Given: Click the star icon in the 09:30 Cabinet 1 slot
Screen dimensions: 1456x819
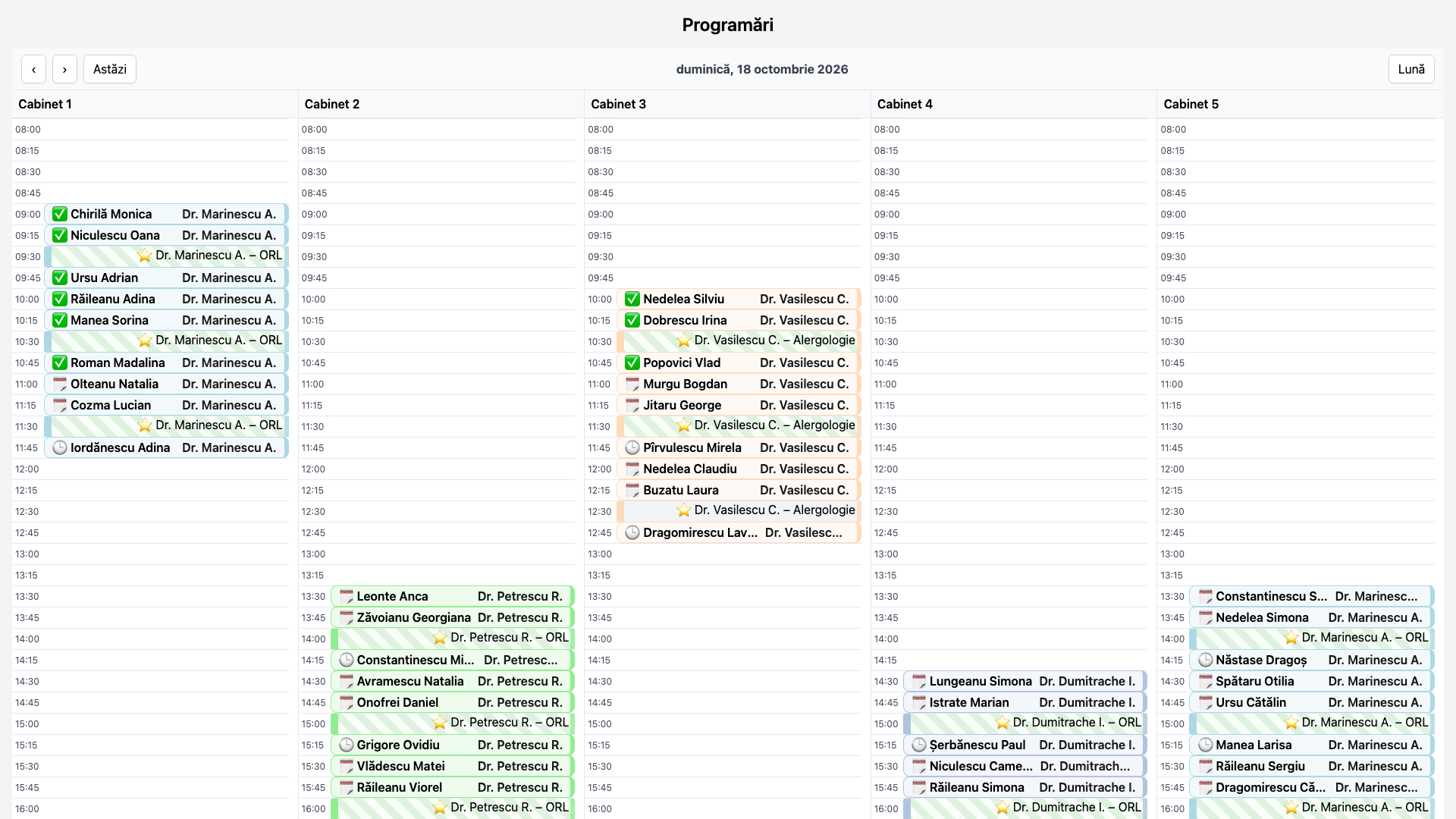Looking at the screenshot, I should click(x=145, y=256).
